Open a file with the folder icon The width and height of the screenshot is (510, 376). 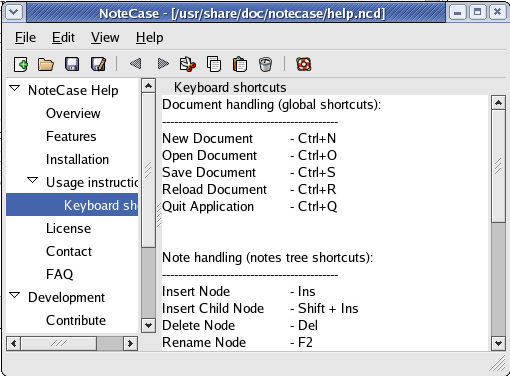coord(46,64)
